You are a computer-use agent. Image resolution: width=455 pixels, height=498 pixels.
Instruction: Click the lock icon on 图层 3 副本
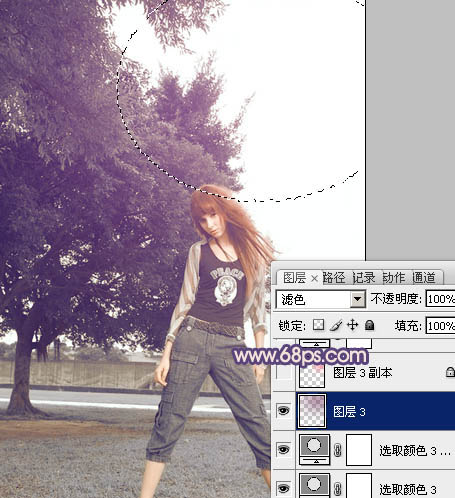tap(450, 372)
